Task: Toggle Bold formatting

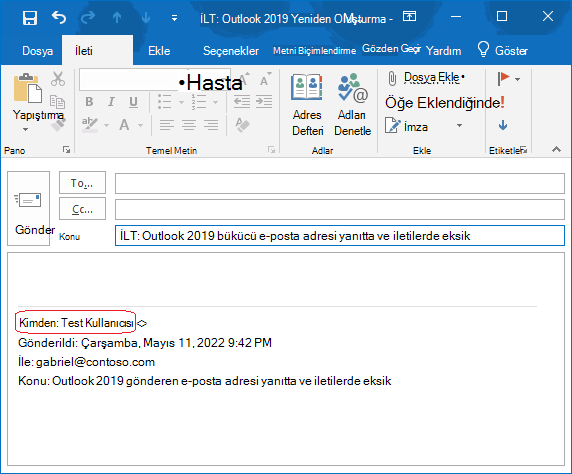Action: pos(89,102)
